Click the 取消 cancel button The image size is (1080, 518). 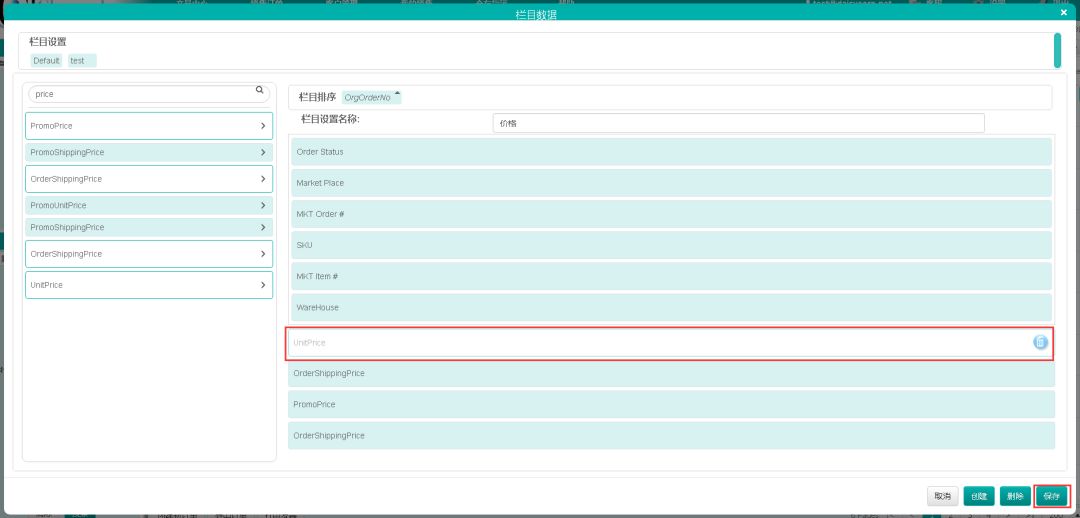[x=942, y=496]
